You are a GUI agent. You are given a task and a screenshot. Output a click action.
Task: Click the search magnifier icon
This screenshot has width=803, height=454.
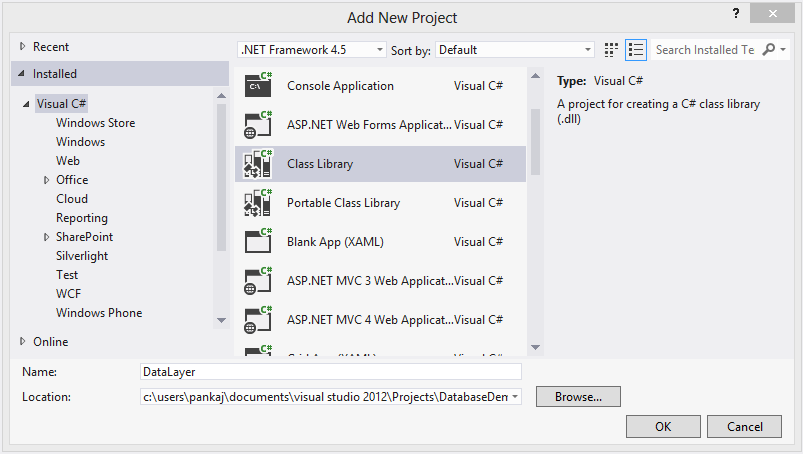pos(769,50)
